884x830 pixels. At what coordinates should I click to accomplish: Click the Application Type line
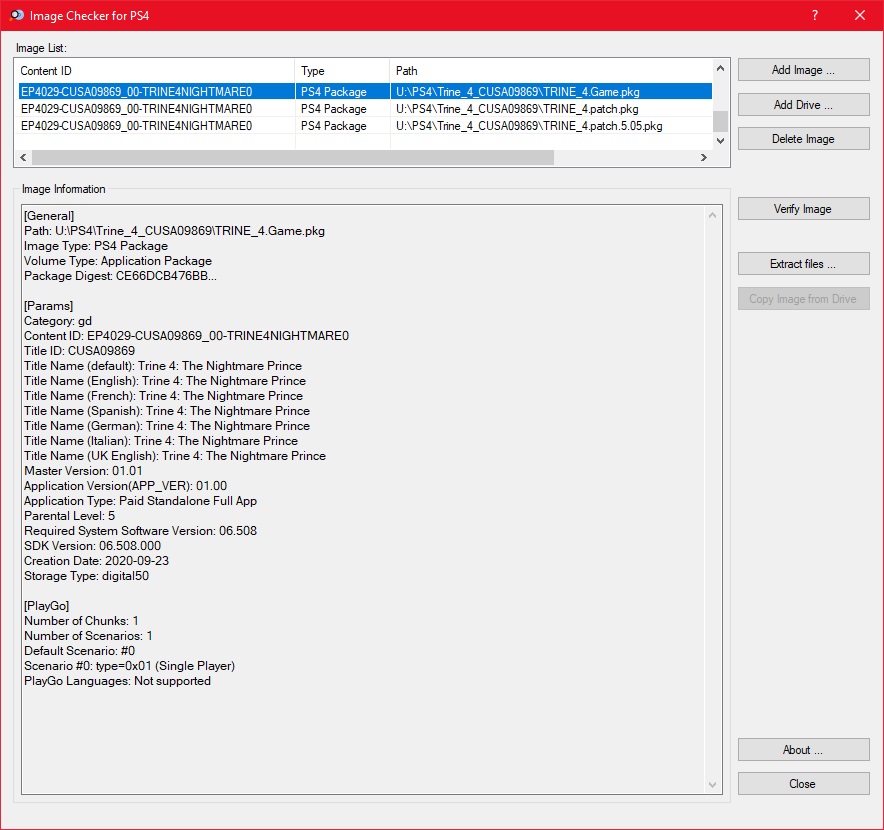(x=140, y=501)
